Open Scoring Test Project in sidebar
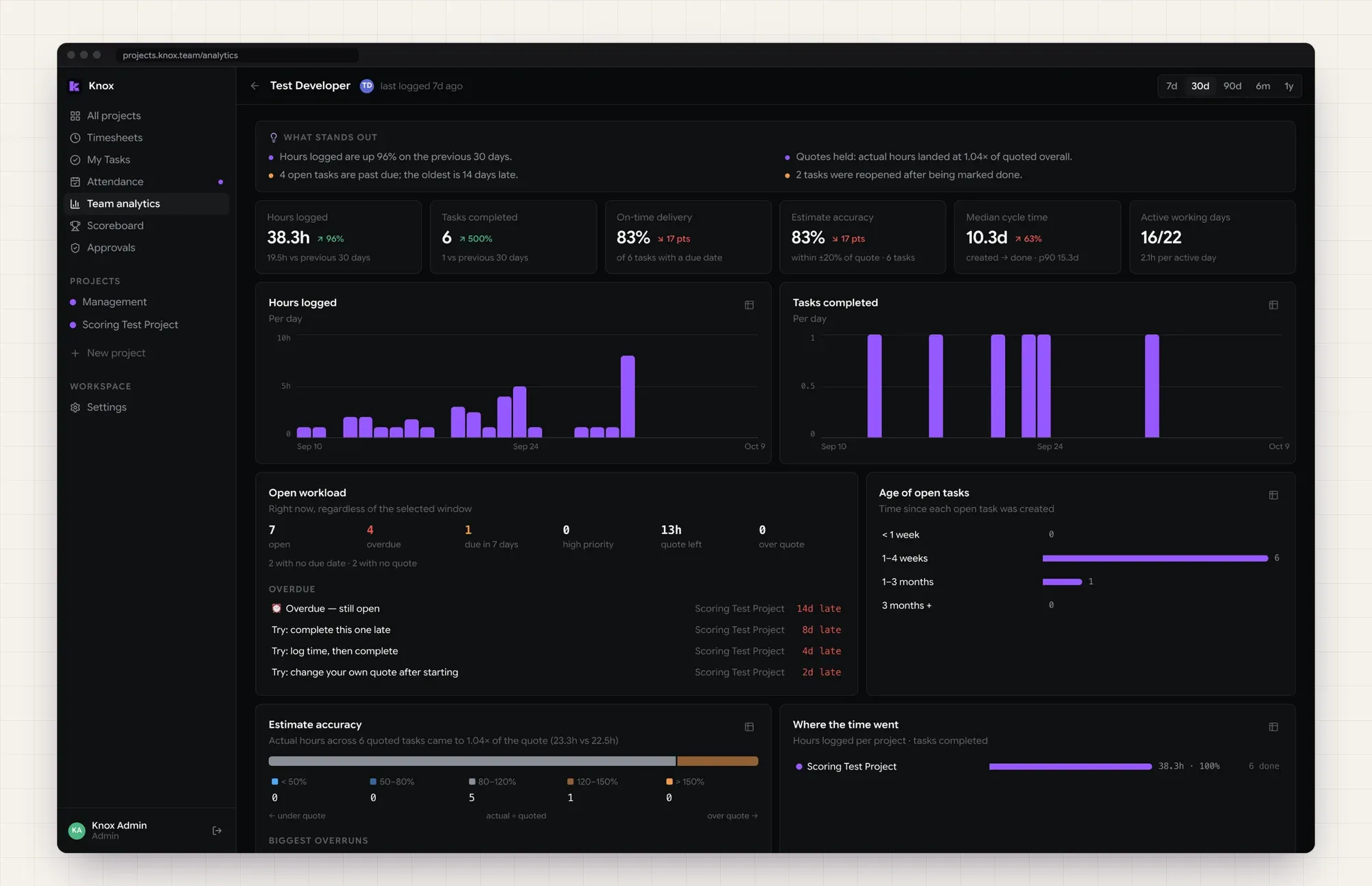1372x886 pixels. pos(146,324)
